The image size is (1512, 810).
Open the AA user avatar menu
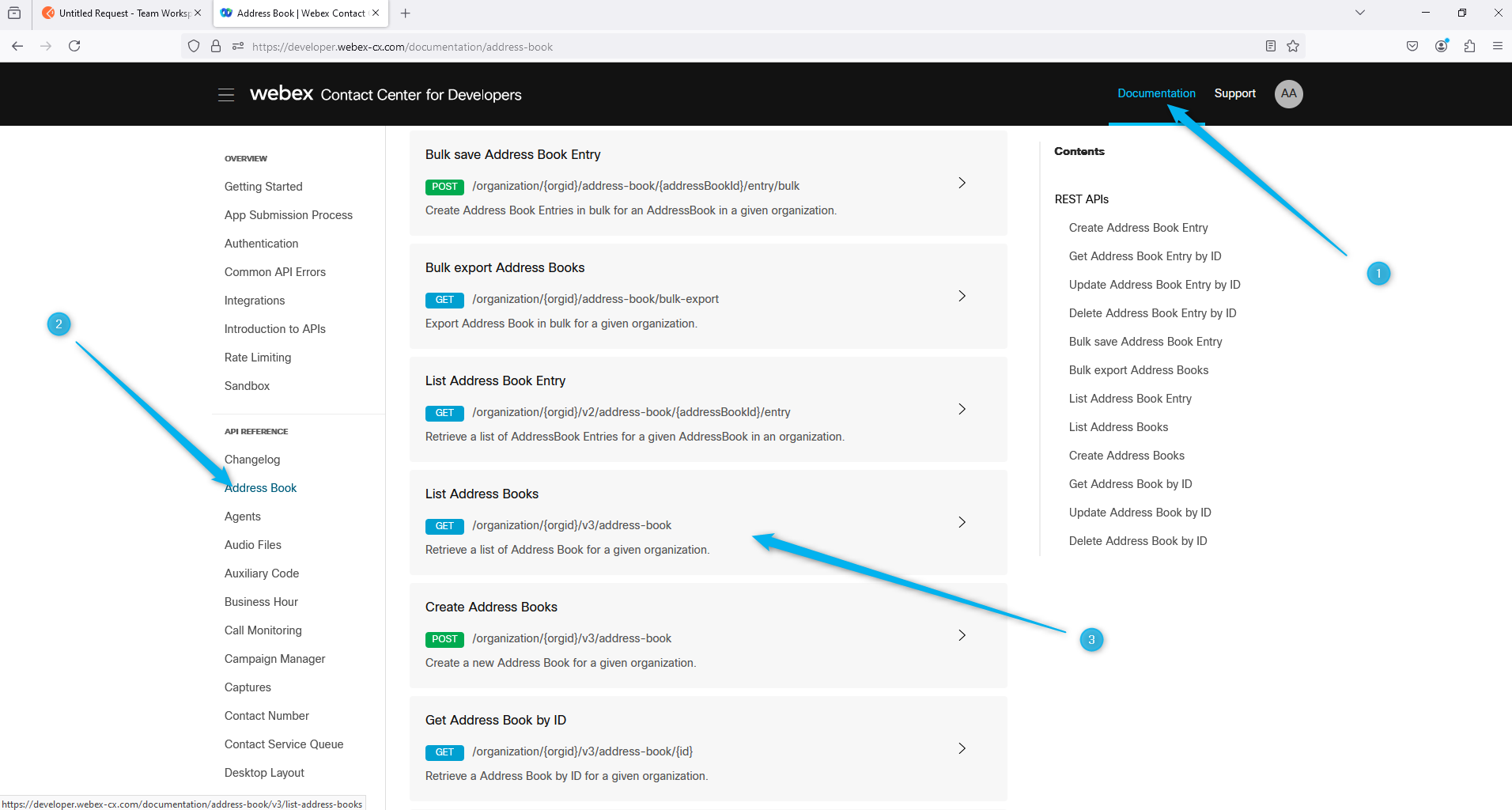[x=1288, y=94]
